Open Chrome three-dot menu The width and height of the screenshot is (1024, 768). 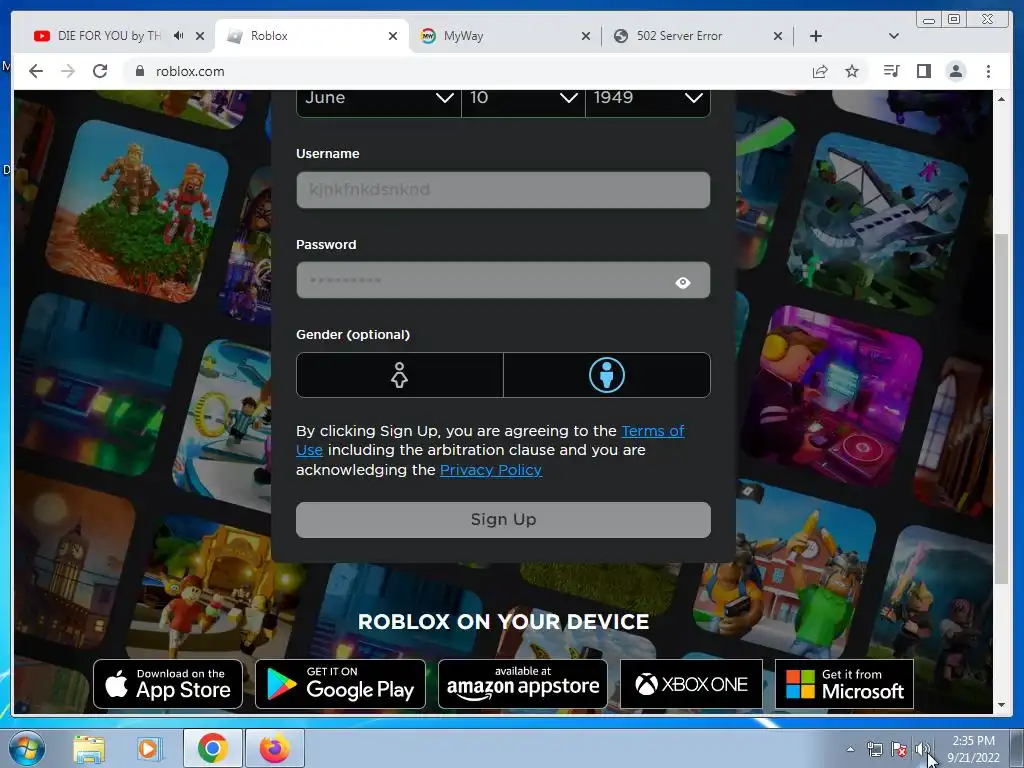coord(988,71)
